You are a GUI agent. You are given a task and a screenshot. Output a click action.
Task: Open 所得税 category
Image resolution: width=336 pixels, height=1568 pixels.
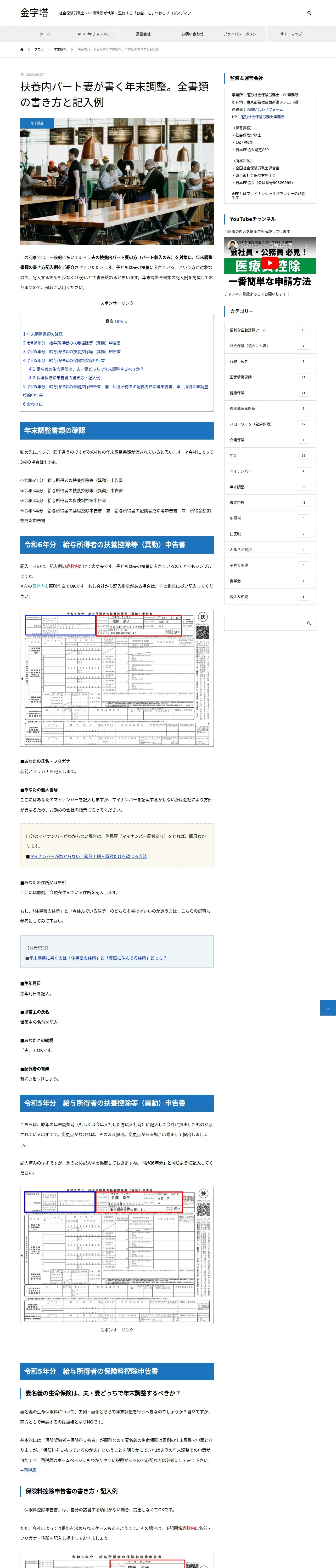click(x=270, y=518)
